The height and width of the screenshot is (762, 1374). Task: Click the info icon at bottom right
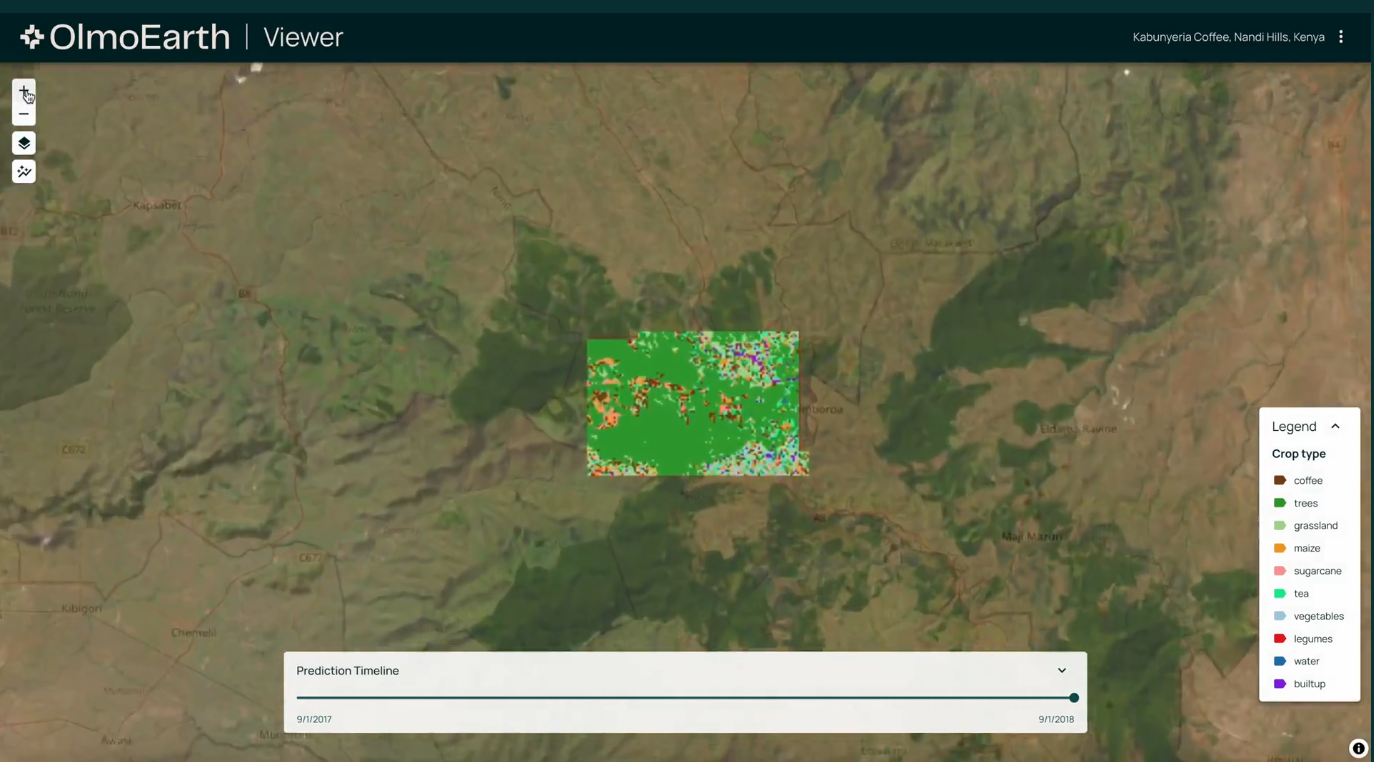[1358, 748]
